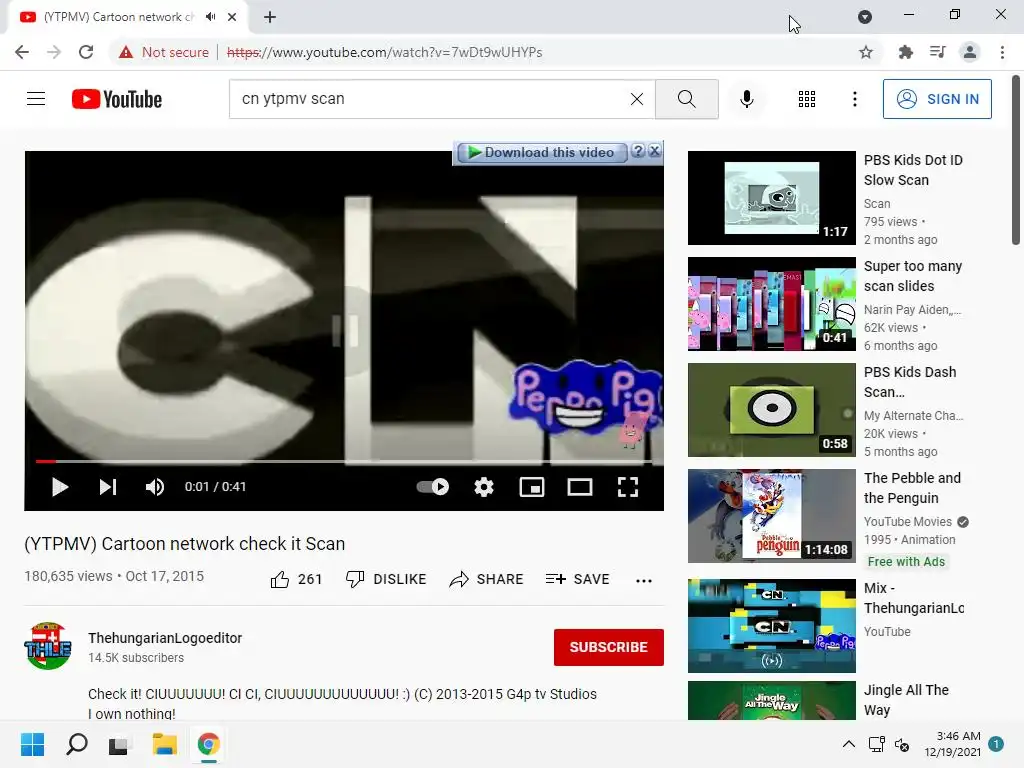Viewport: 1024px width, 768px height.
Task: Mute the video volume
Action: tap(155, 487)
